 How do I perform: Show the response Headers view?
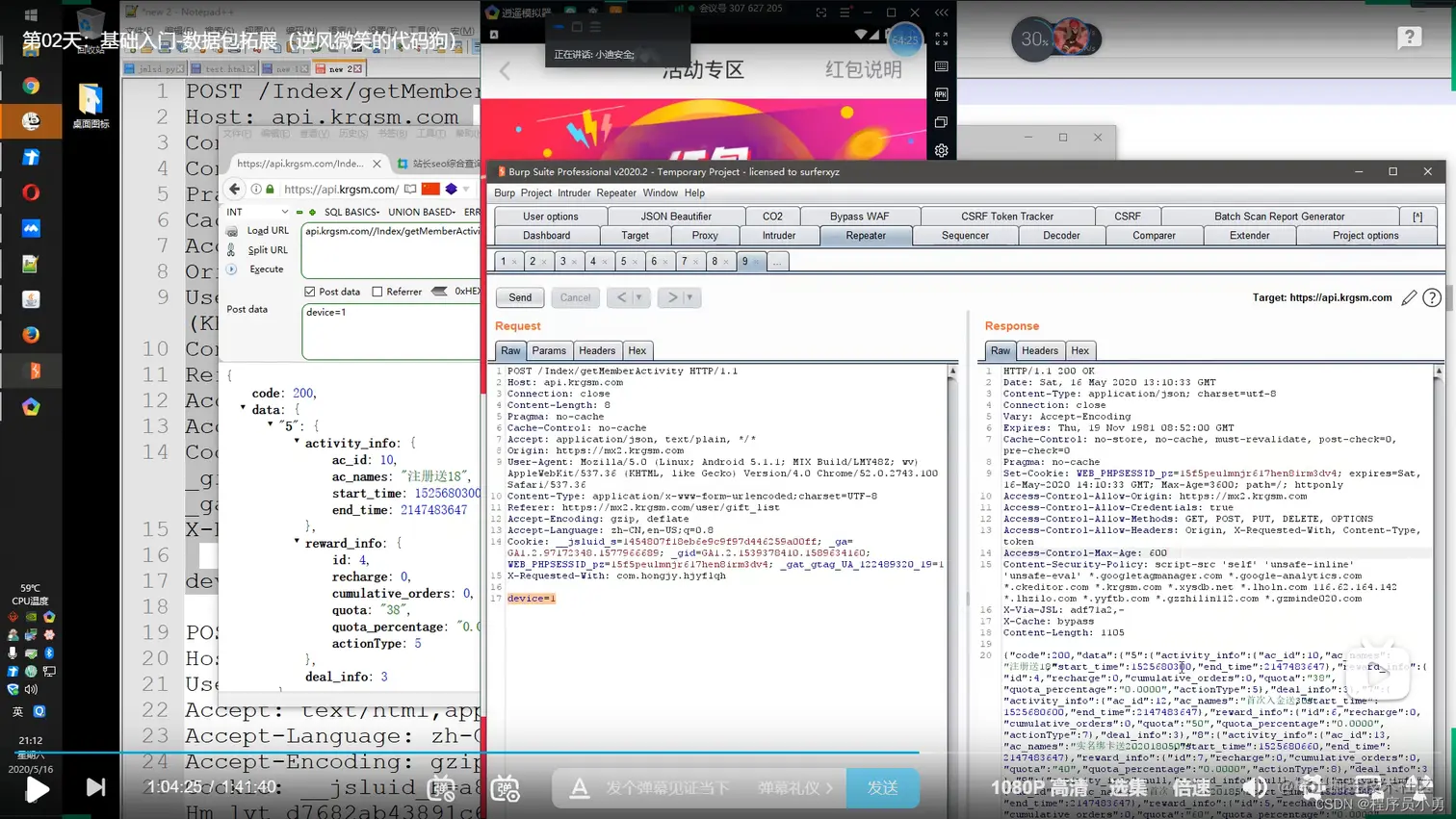click(1040, 350)
